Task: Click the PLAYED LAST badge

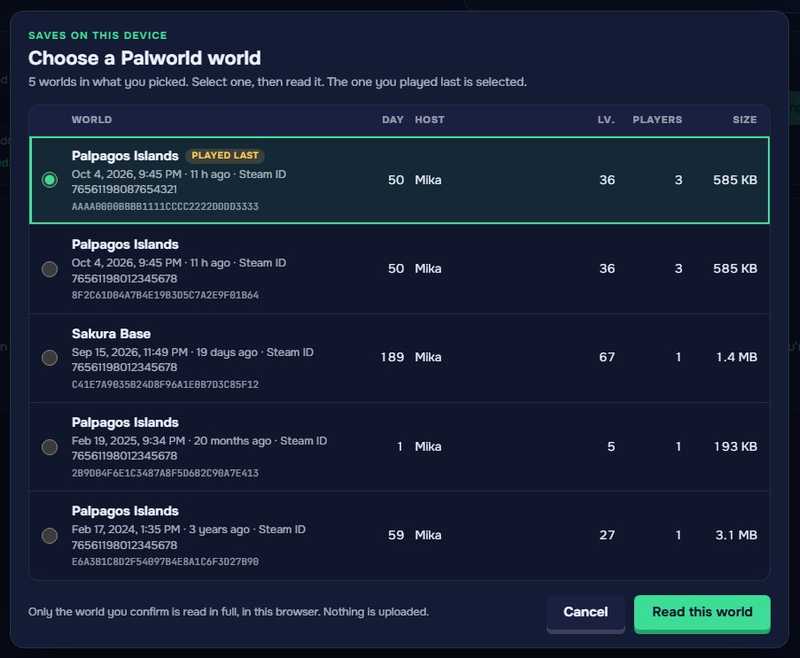Action: click(225, 155)
